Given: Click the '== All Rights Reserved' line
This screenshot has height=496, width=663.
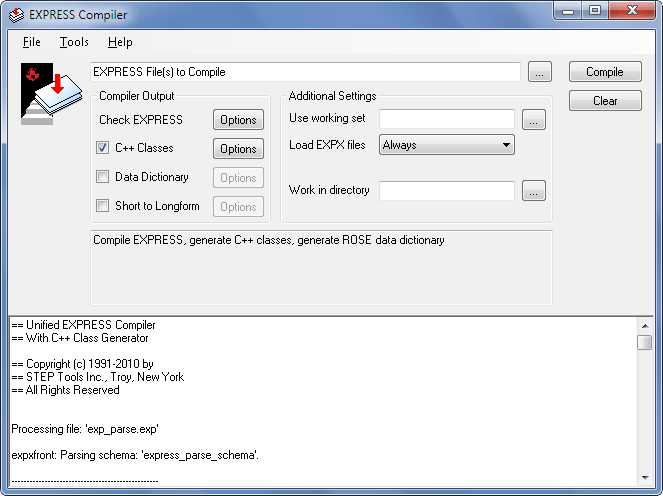Looking at the screenshot, I should (66, 390).
